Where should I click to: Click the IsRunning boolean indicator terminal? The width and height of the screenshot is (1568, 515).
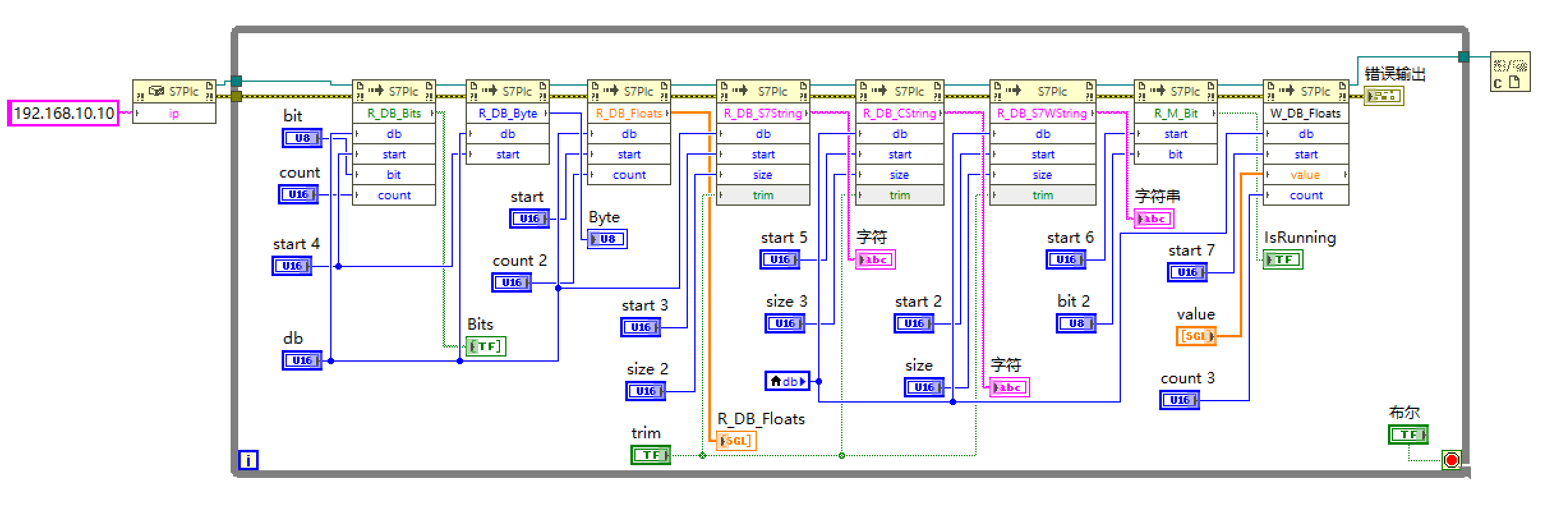1283,259
